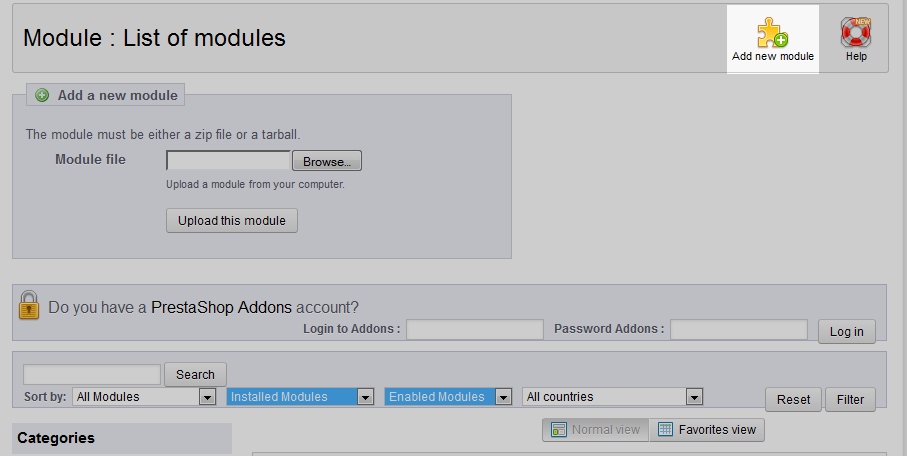The image size is (907, 456).
Task: Switch to Normal view
Action: [x=596, y=430]
